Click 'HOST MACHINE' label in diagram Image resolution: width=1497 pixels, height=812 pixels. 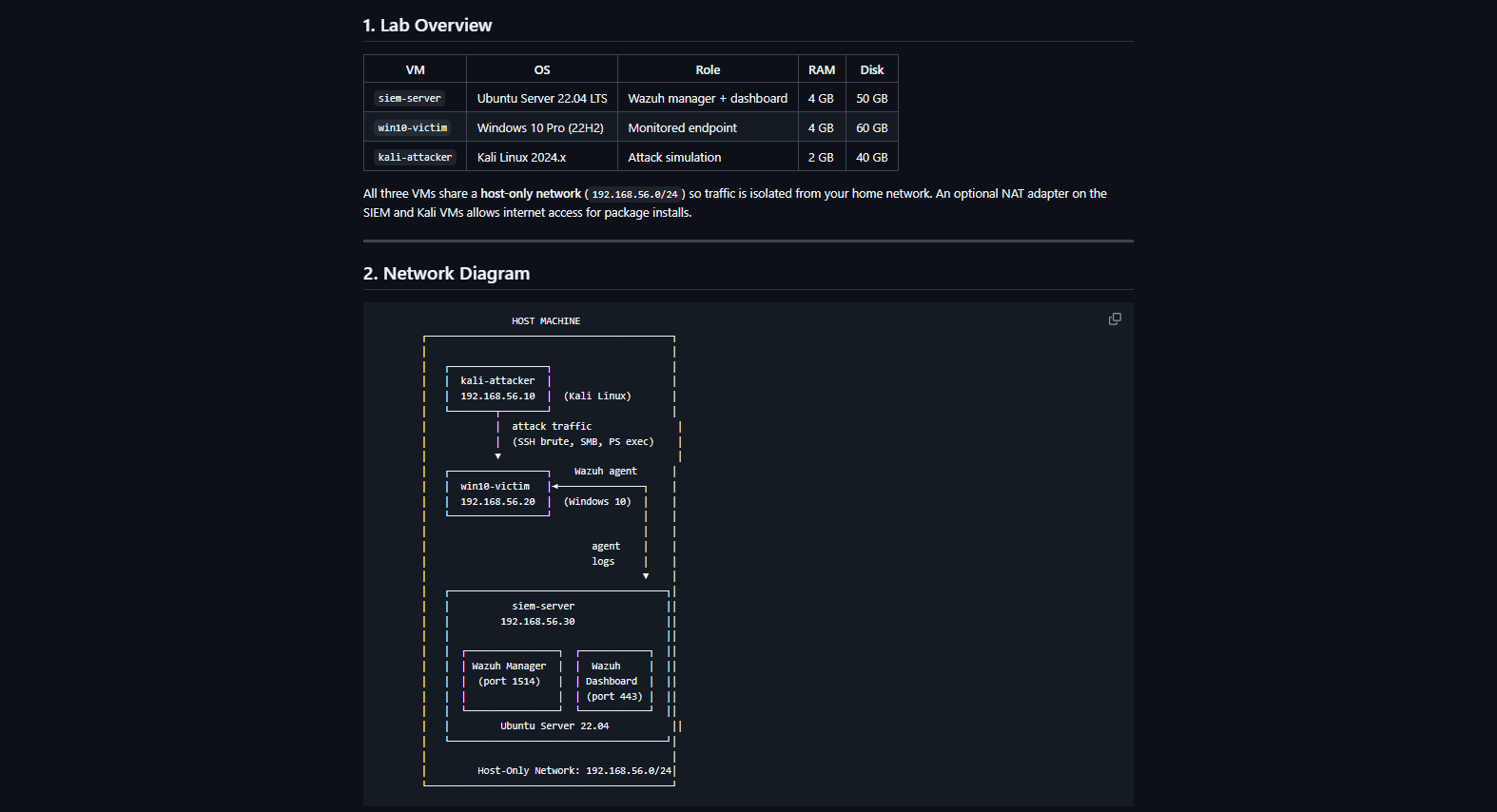(546, 321)
